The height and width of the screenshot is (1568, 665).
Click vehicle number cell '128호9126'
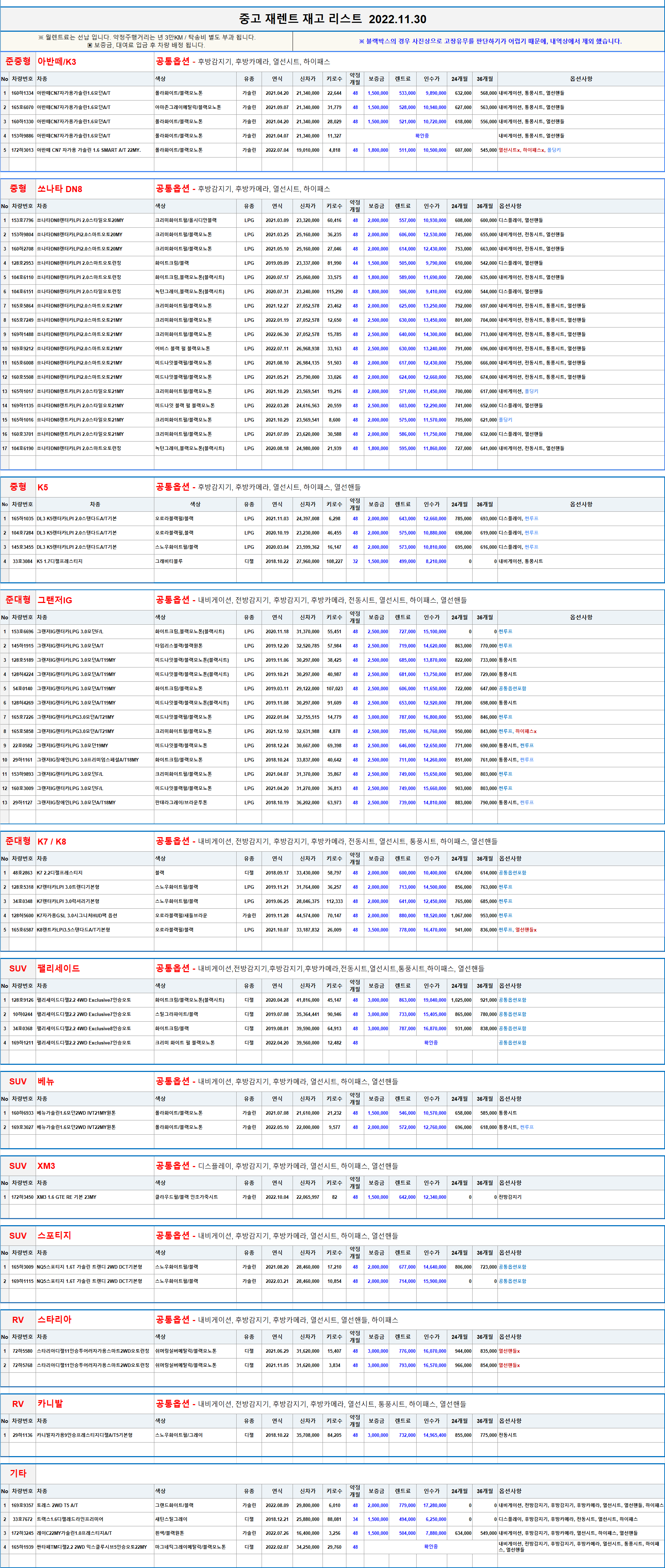point(22,1000)
